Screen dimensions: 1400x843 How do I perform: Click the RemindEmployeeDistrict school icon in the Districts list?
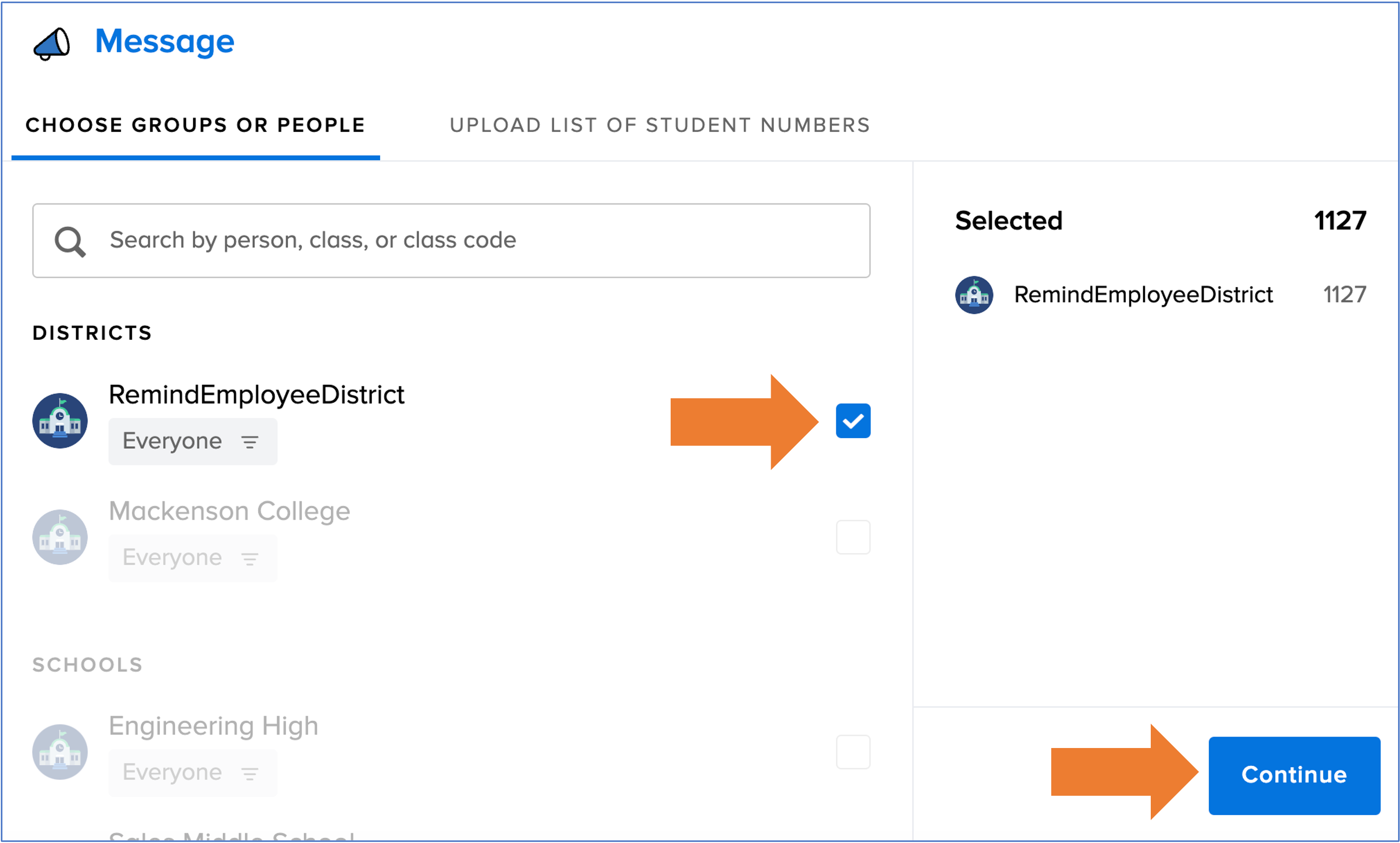60,421
